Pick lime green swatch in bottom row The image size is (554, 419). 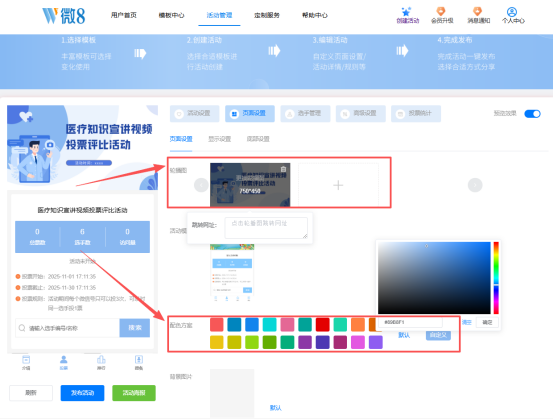click(x=252, y=342)
